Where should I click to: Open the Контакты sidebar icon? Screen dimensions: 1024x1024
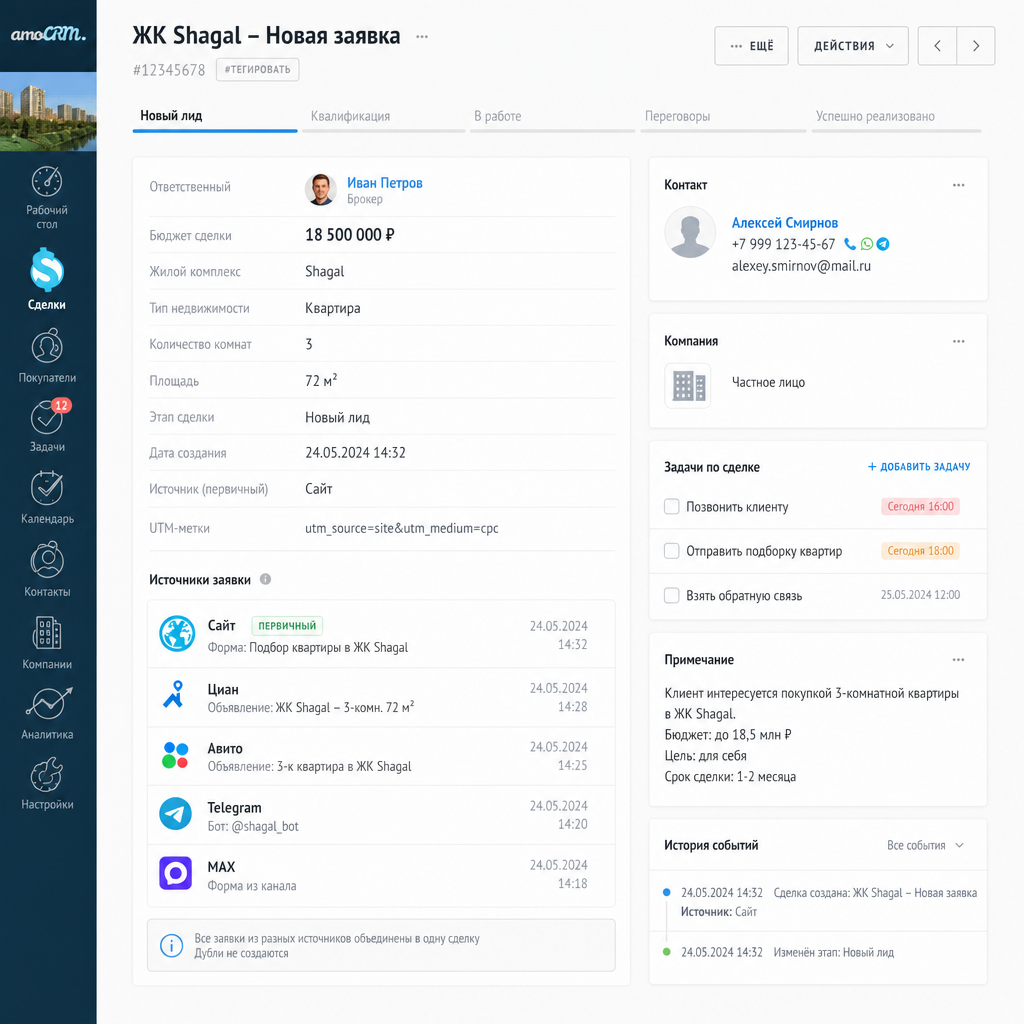[47, 560]
